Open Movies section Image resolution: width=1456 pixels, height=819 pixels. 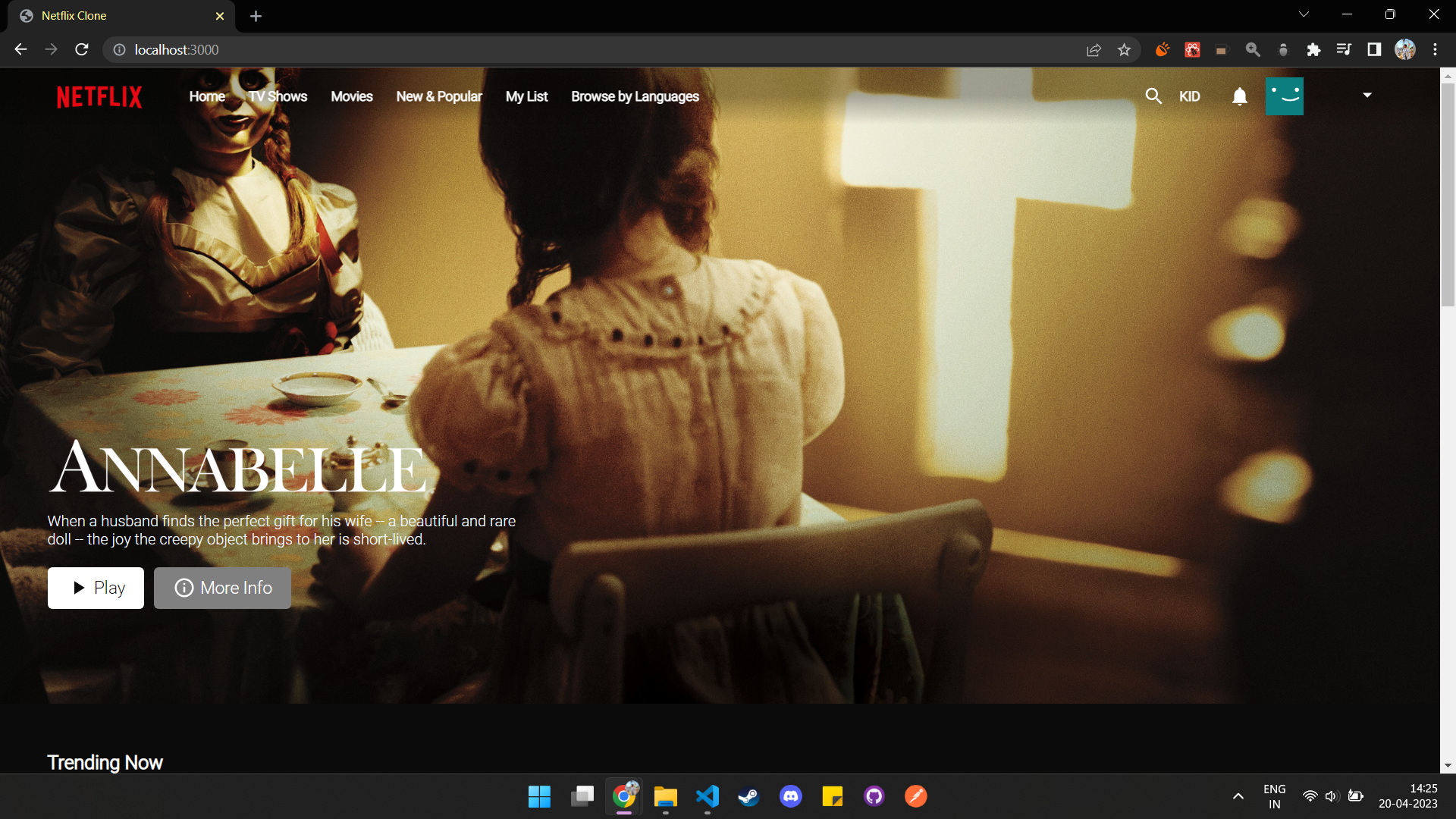(x=352, y=96)
